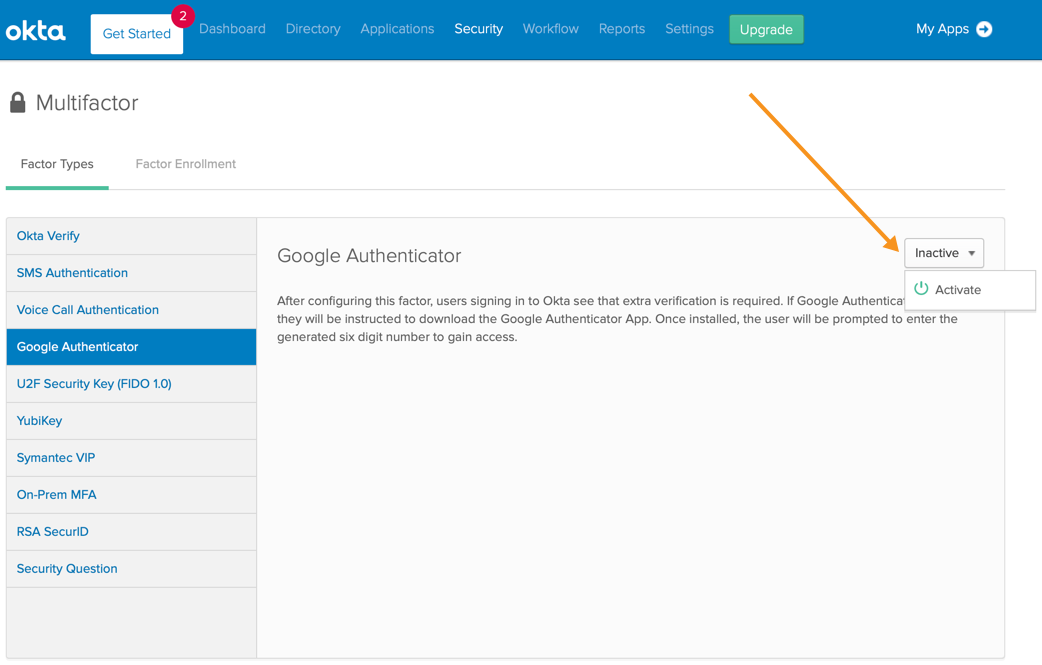Click the notification badge showing 2
Viewport: 1042px width, 665px height.
coord(182,16)
